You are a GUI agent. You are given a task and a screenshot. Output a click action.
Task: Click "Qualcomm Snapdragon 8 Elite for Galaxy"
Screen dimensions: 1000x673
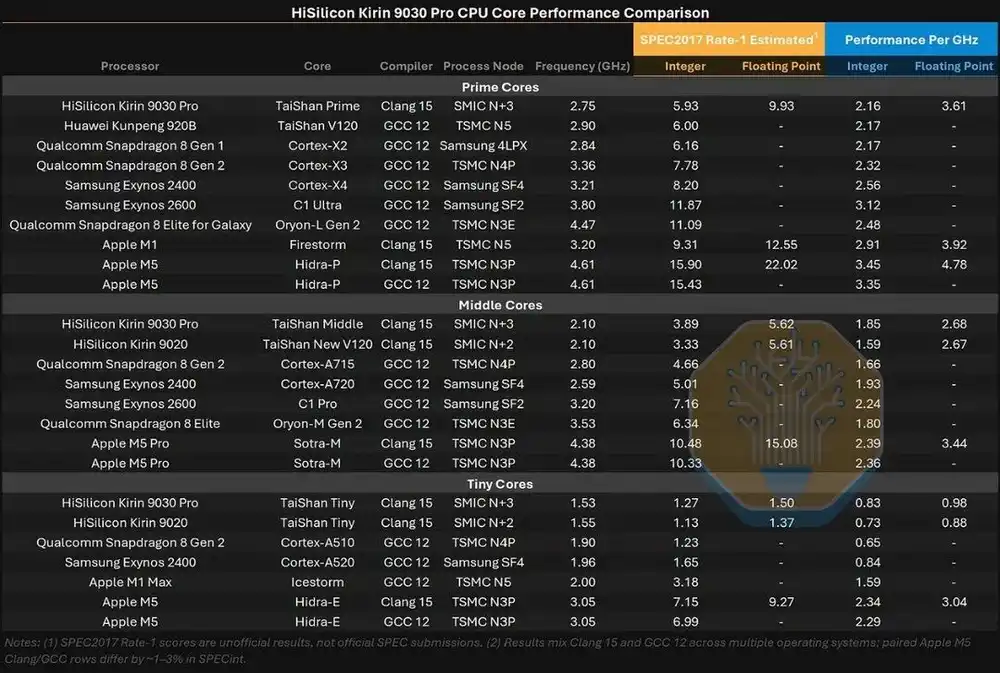point(130,225)
